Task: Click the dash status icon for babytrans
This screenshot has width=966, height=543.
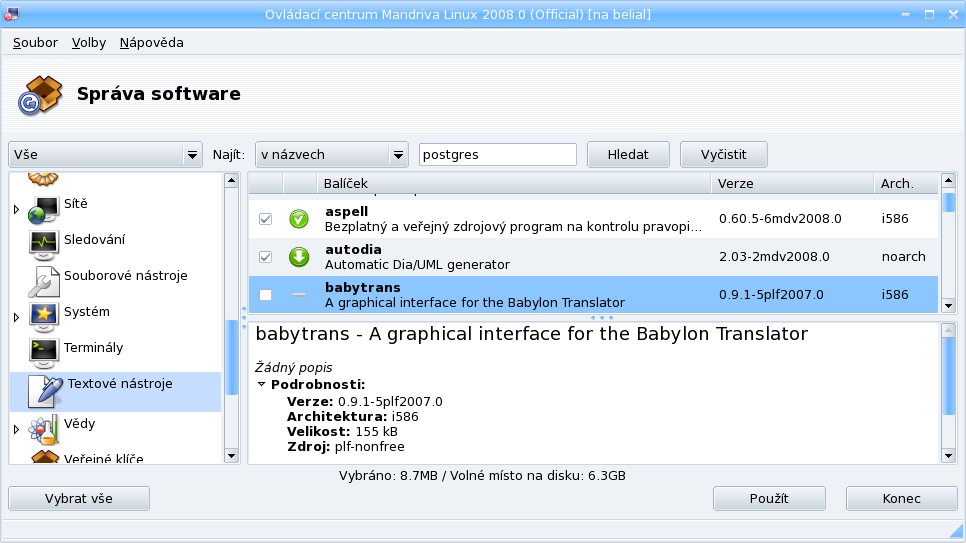Action: (299, 295)
